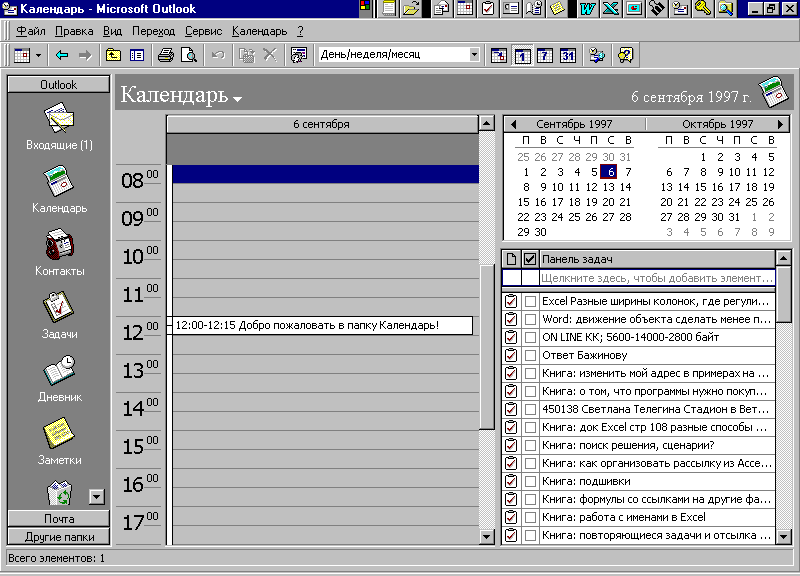Go to next month in date navigator
Screen dimensions: 800x576
pos(780,124)
